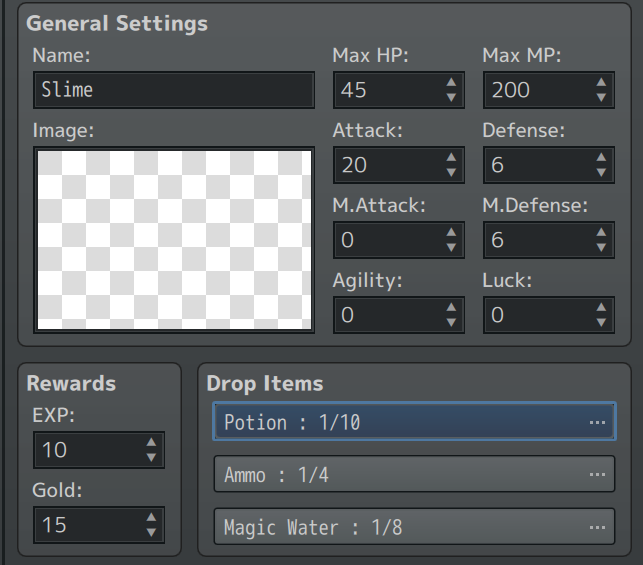
Task: Increase Max MP with up arrow
Action: [602, 82]
